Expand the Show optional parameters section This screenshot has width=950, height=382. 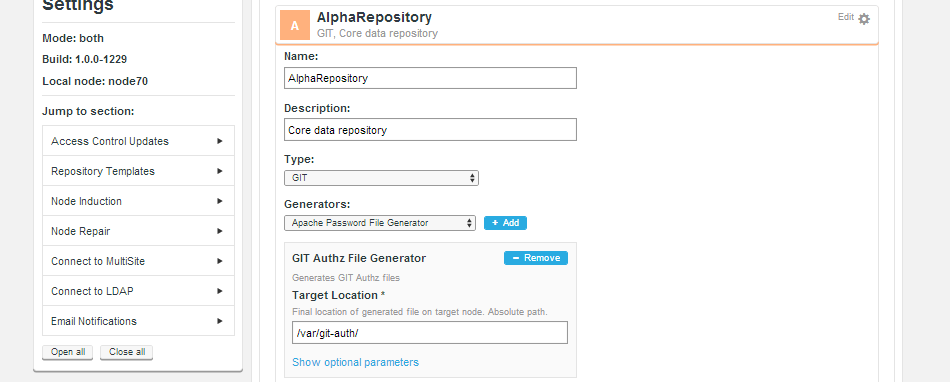[x=355, y=362]
